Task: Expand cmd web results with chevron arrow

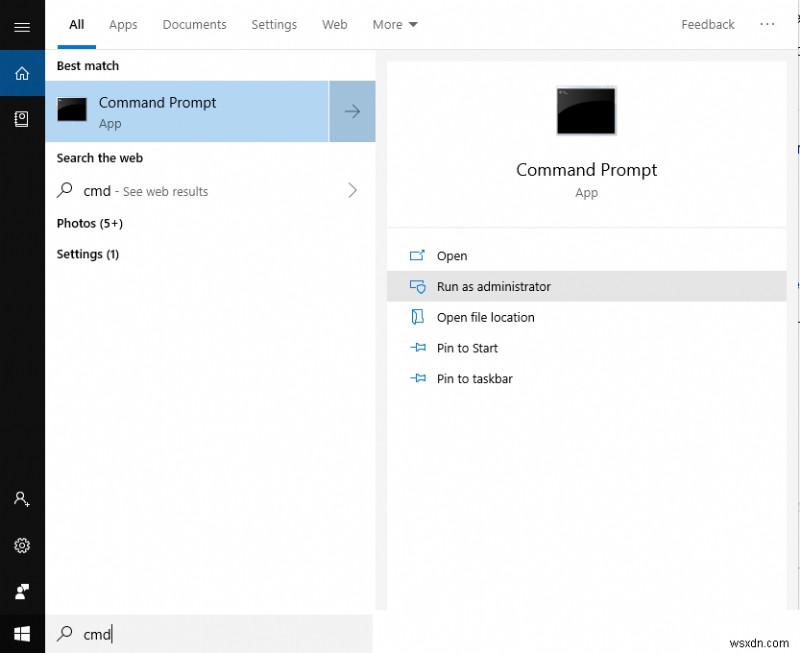Action: [352, 190]
